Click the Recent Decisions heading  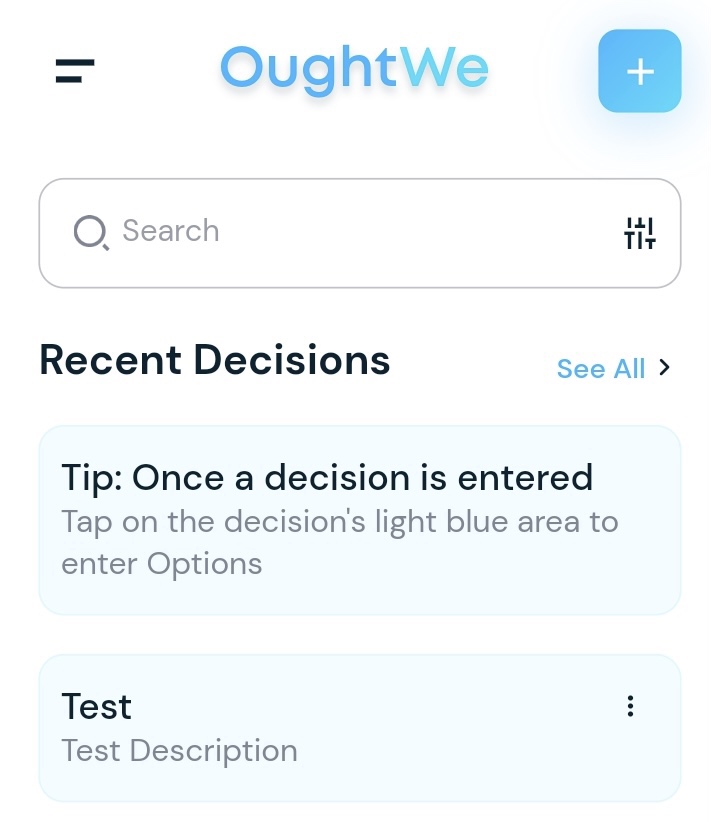(x=214, y=360)
